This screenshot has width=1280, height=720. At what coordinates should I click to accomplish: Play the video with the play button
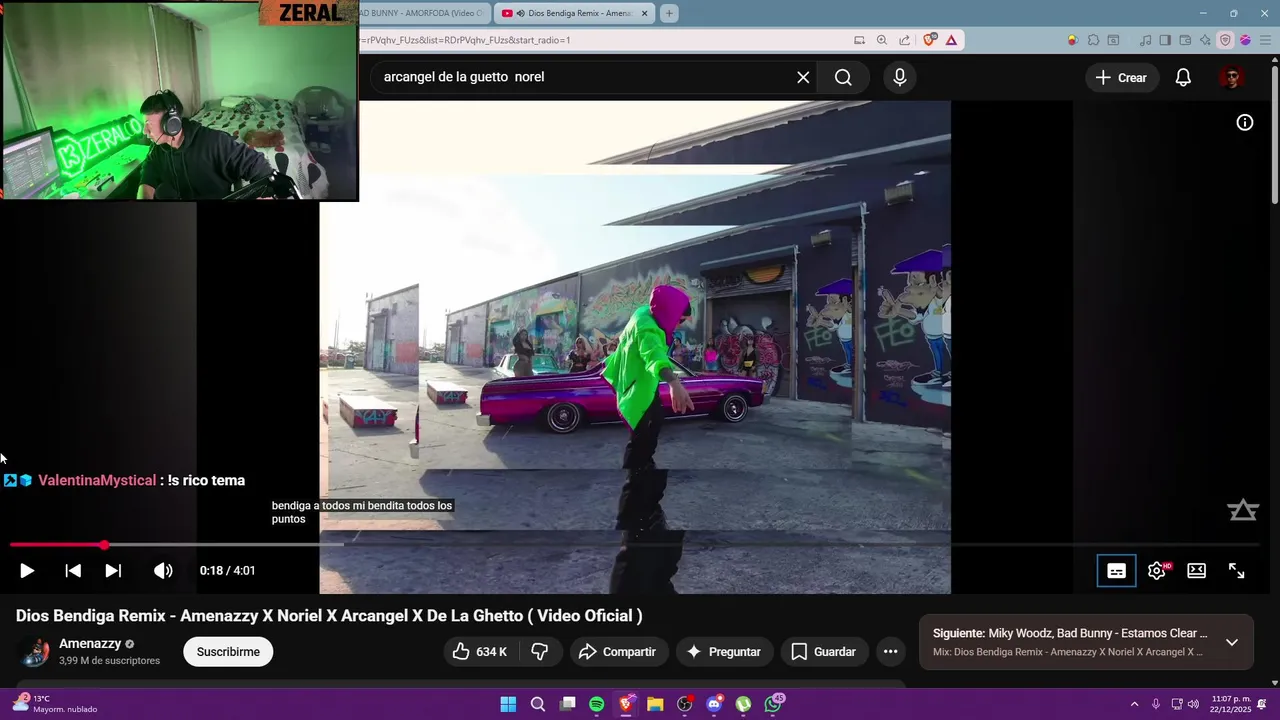[27, 571]
